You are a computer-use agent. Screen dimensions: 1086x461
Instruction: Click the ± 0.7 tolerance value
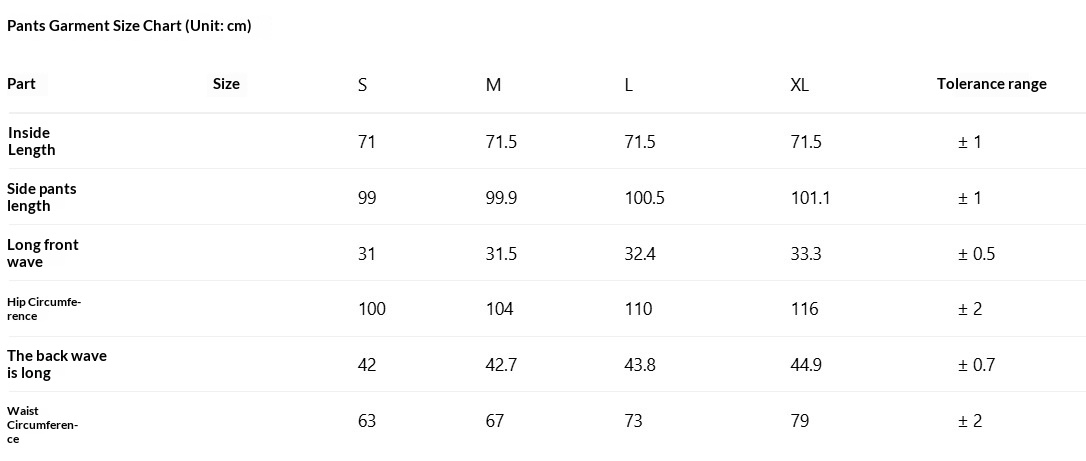tap(977, 365)
